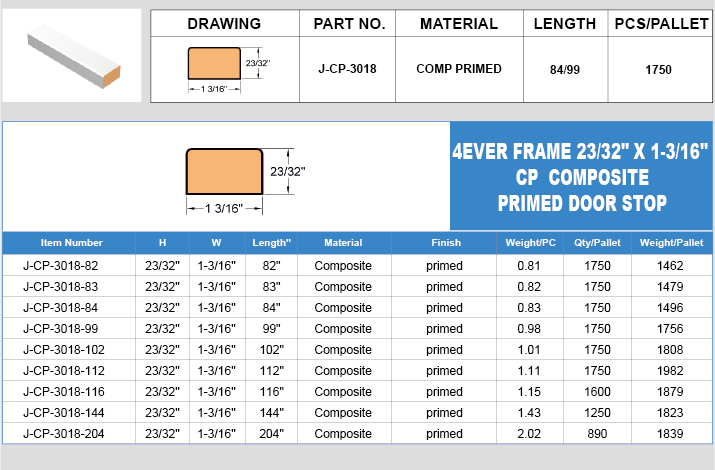This screenshot has width=715, height=470.
Task: Select item J-CP-3018-82
Action: pos(61,266)
